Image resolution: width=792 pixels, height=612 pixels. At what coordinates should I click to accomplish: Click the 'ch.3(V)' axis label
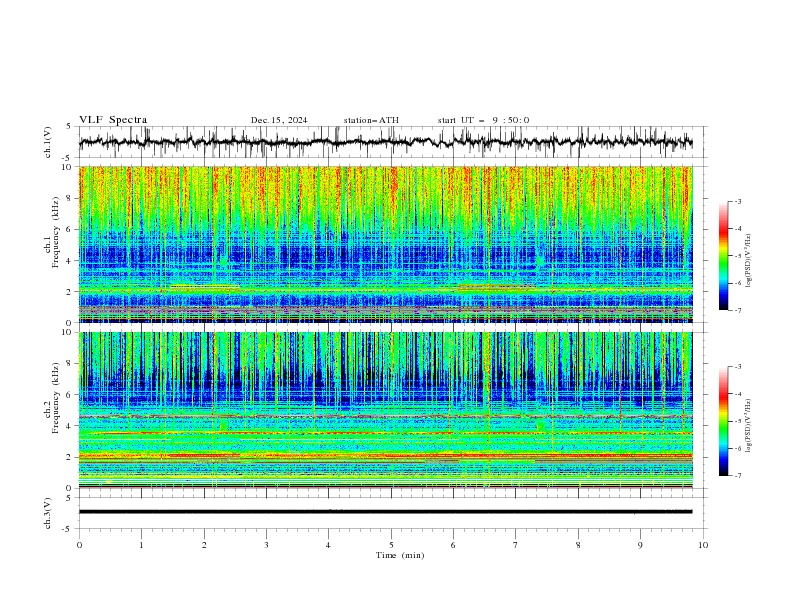pos(48,513)
